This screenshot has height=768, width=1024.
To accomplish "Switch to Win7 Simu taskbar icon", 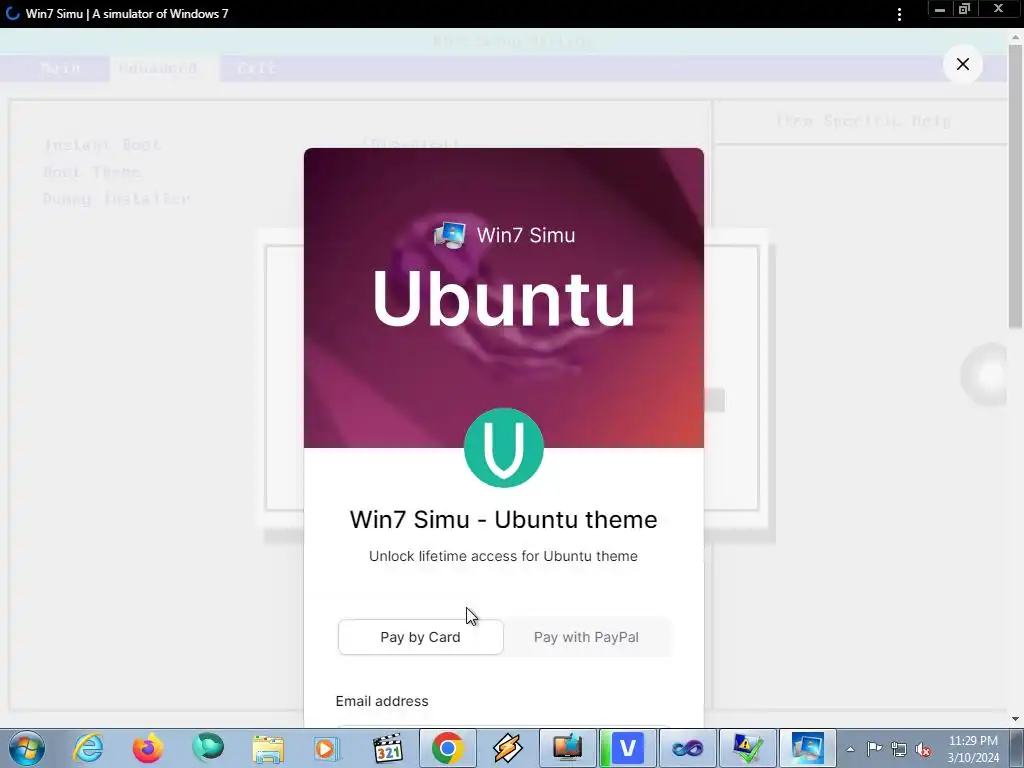I will pos(807,748).
